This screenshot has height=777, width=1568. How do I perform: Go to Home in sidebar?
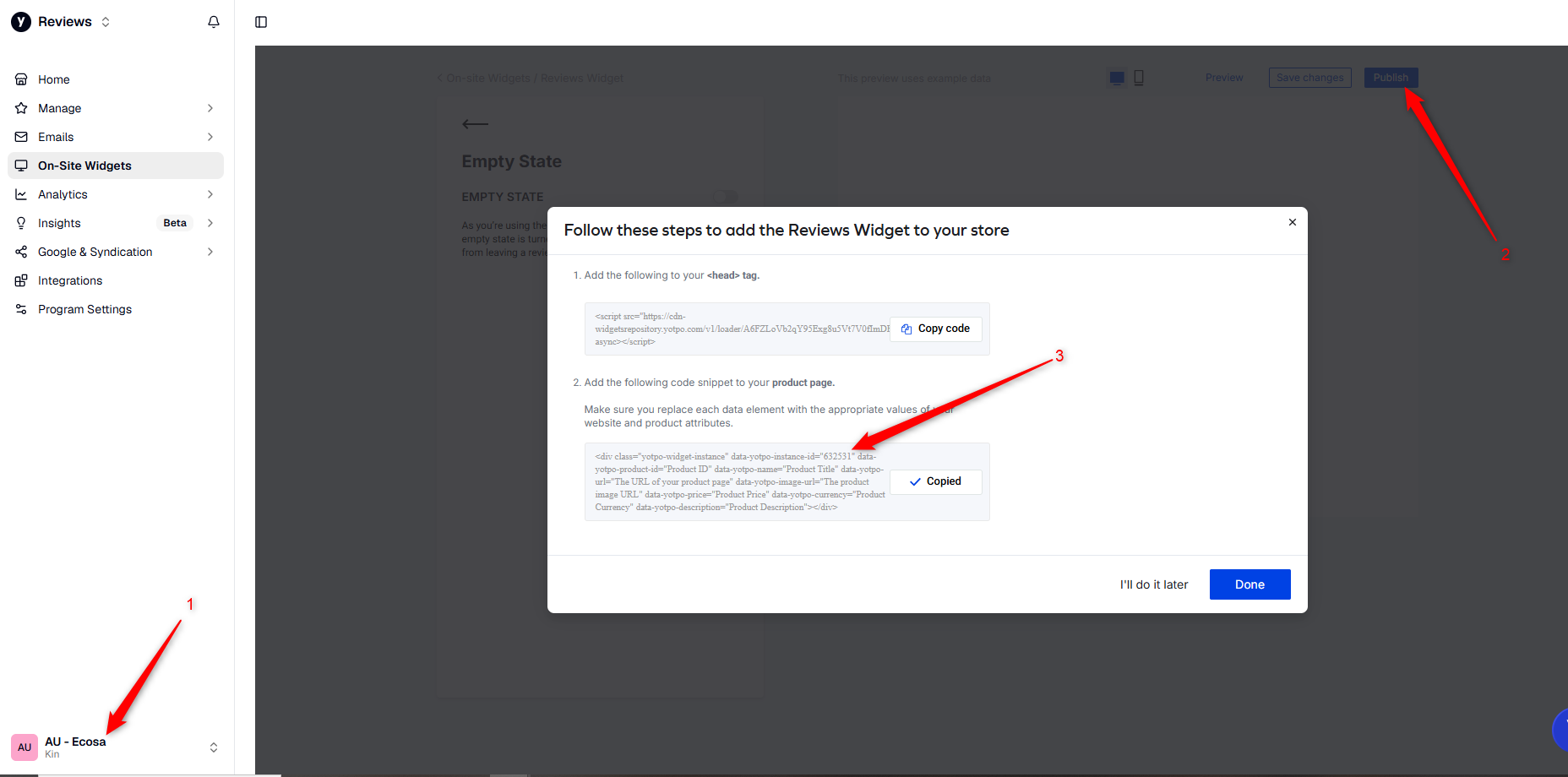[x=116, y=79]
